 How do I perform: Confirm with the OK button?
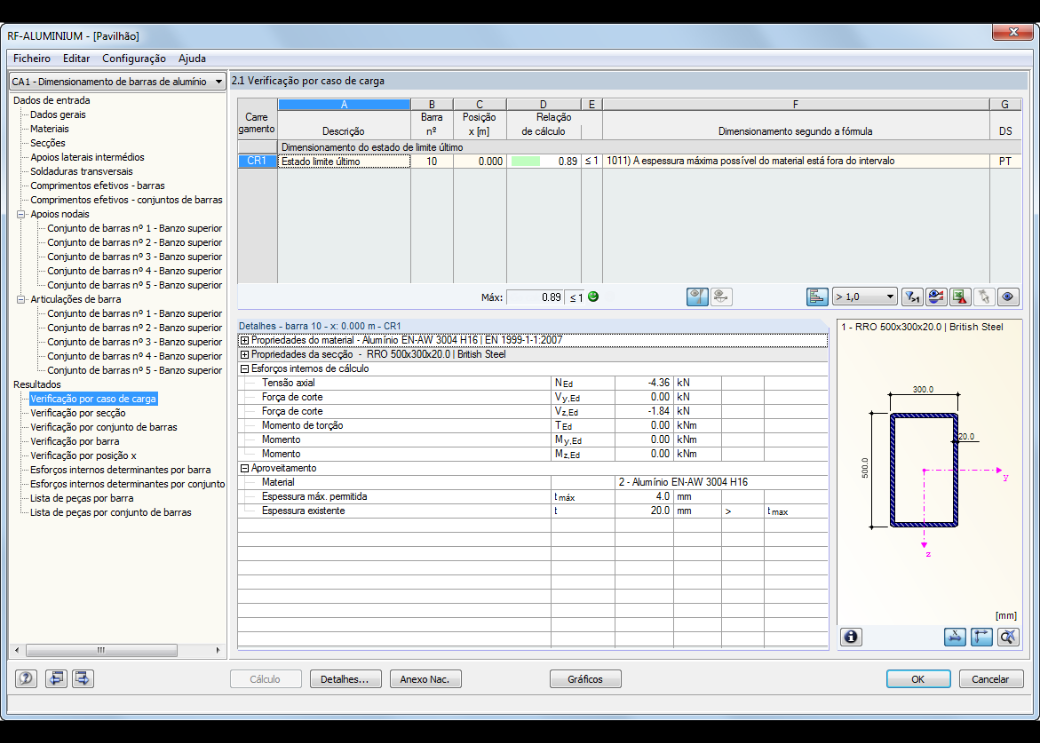(x=918, y=679)
